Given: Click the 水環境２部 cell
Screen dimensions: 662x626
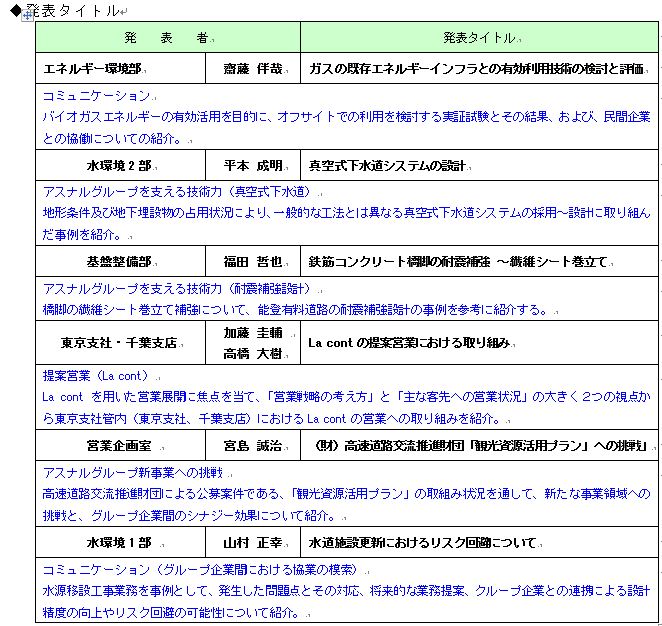Looking at the screenshot, I should pyautogui.click(x=121, y=165).
